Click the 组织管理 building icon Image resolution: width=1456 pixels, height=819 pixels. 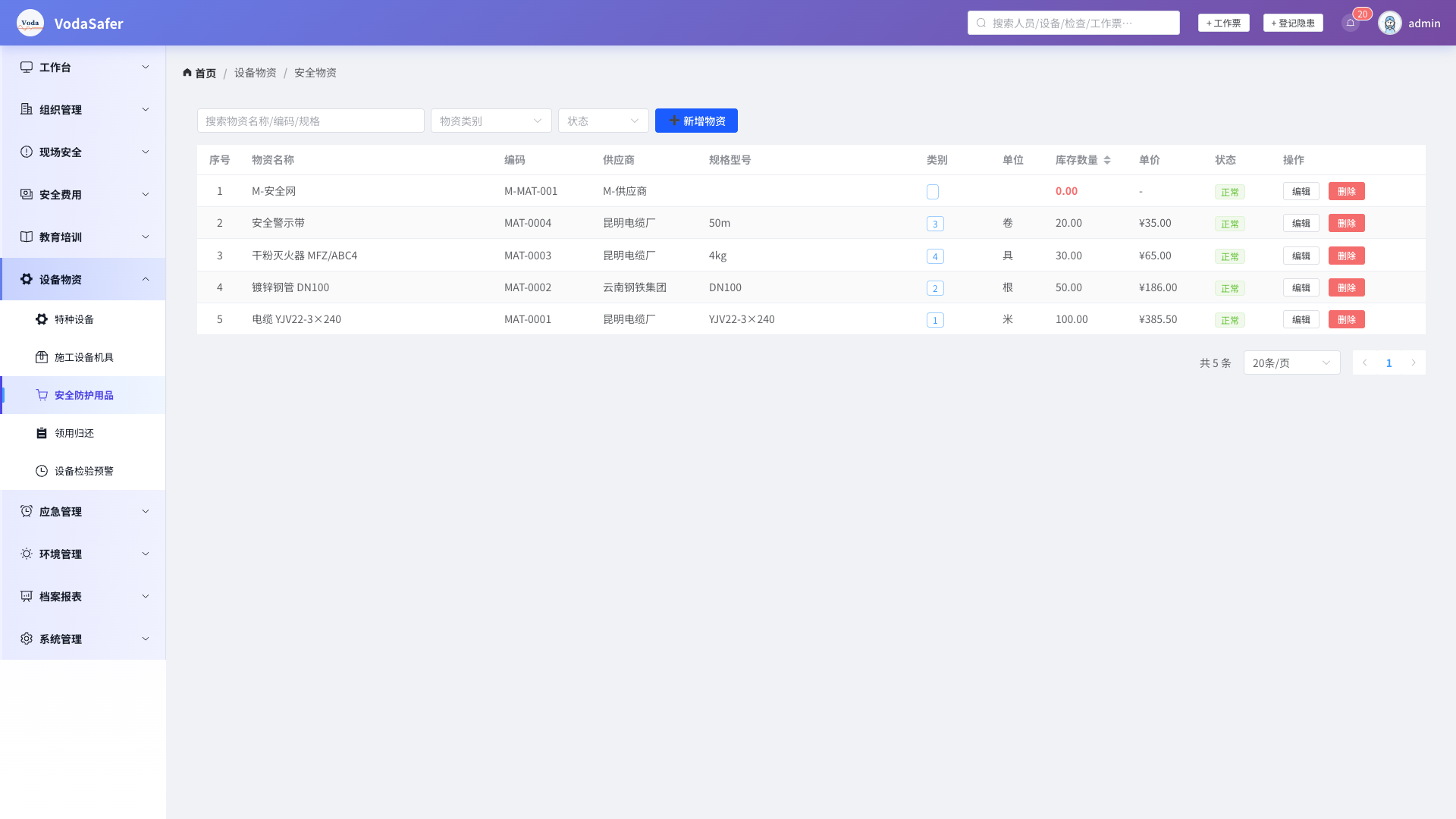tap(27, 109)
